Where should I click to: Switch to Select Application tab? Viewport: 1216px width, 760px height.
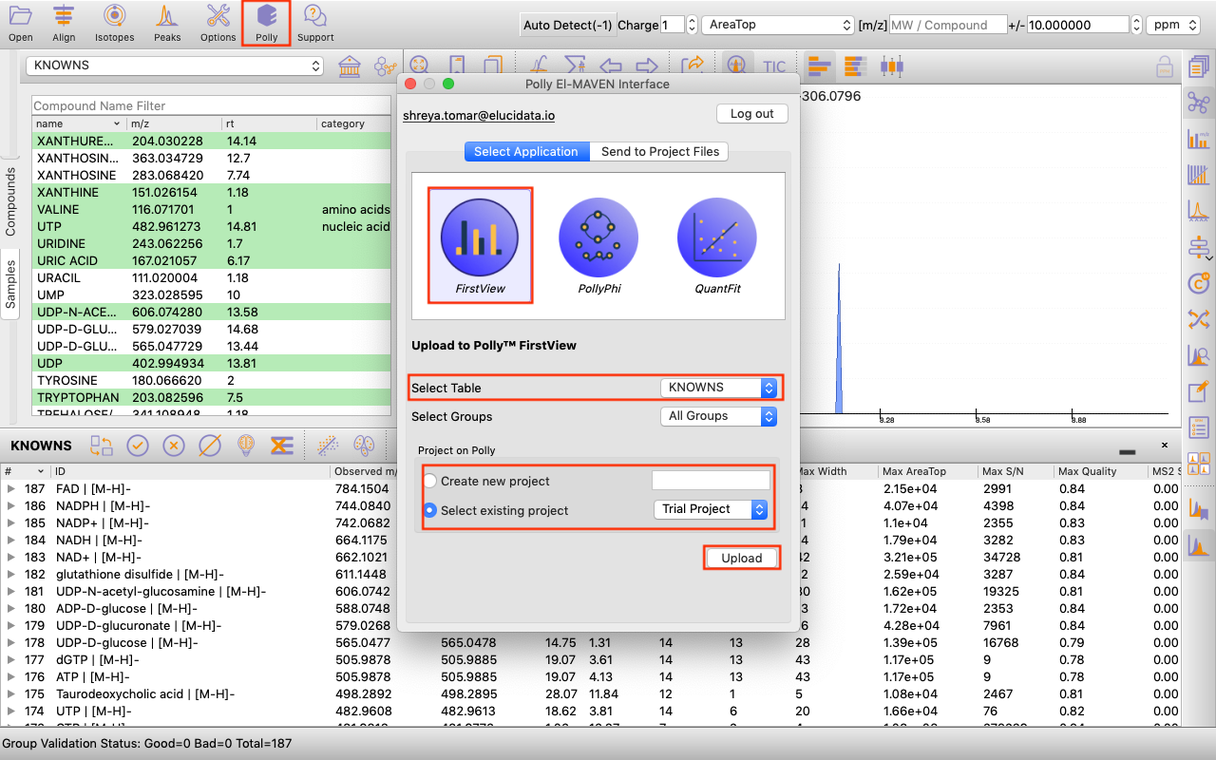tap(526, 151)
